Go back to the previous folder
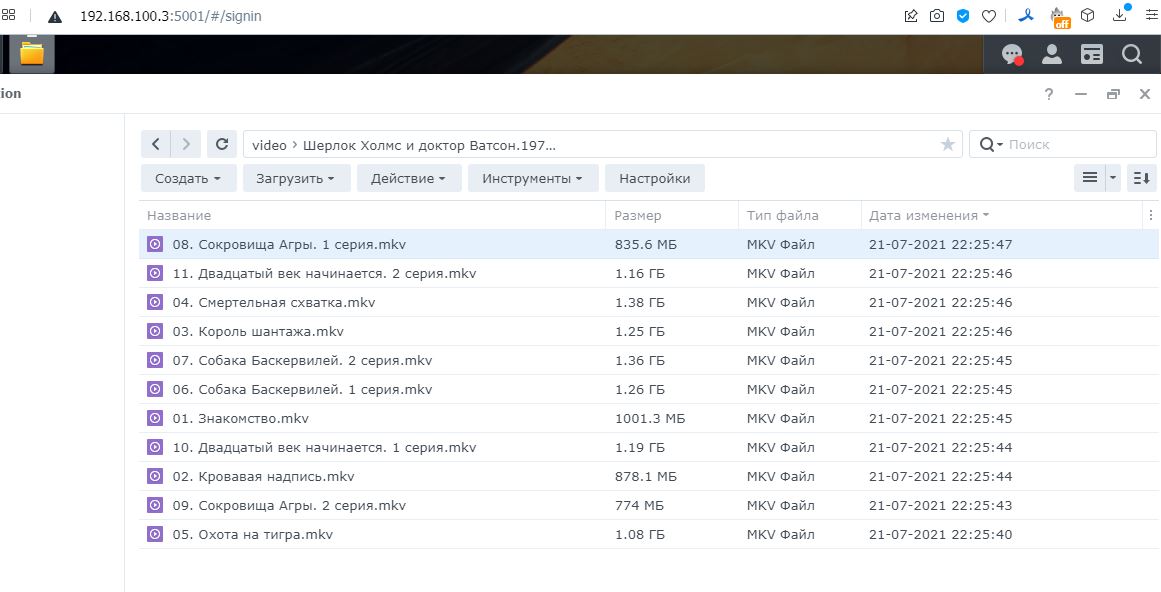 point(156,145)
